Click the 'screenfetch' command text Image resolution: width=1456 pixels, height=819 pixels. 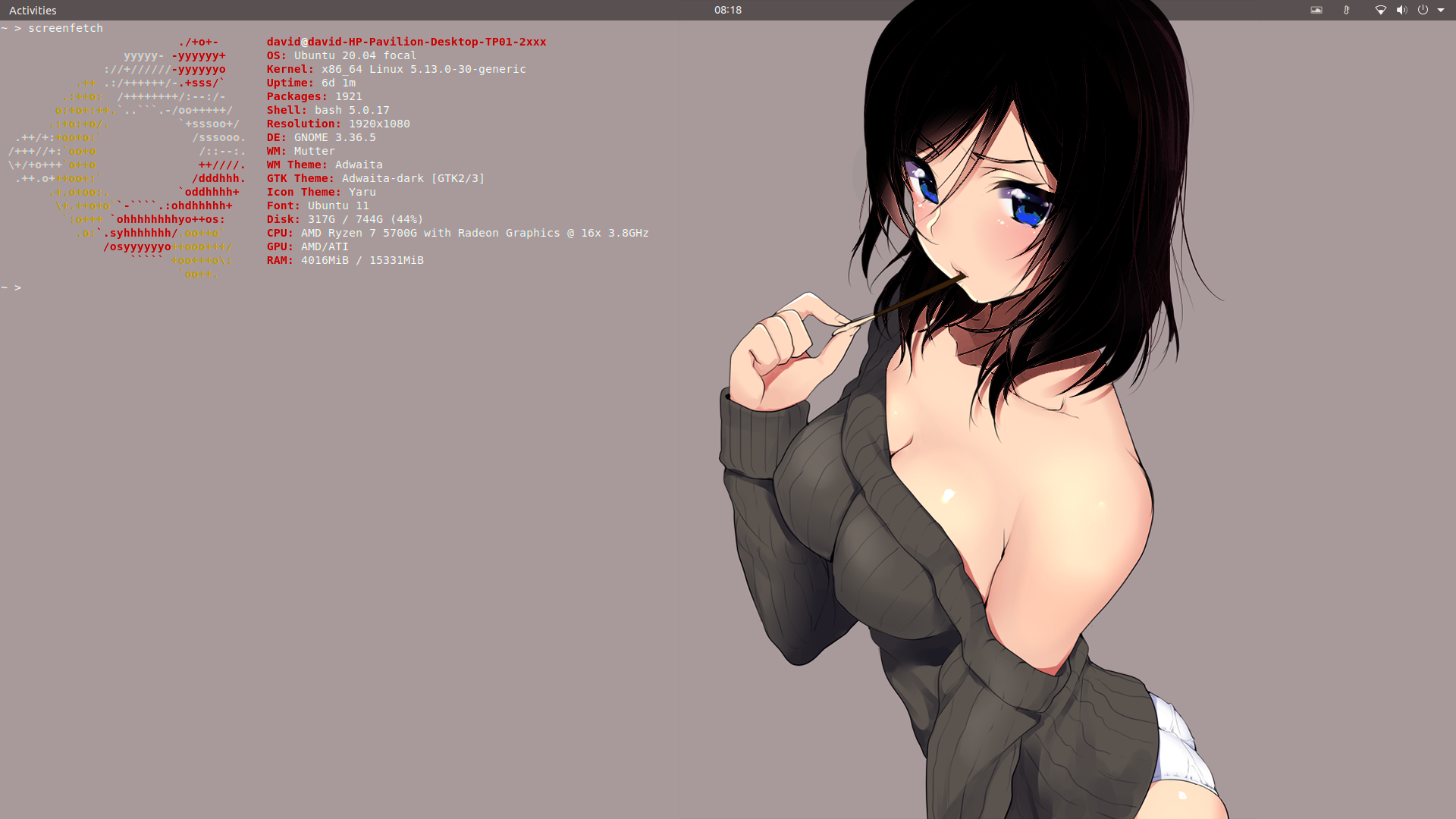point(65,28)
